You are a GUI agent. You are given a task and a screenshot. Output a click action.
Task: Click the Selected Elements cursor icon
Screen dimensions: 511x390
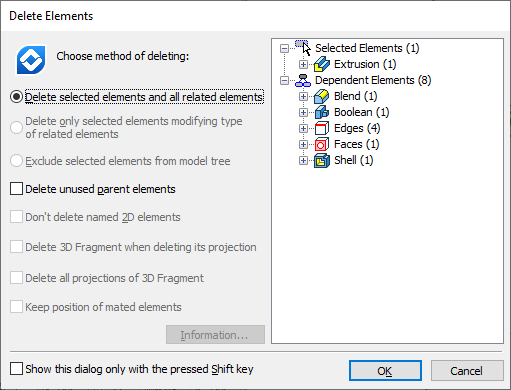pos(303,48)
